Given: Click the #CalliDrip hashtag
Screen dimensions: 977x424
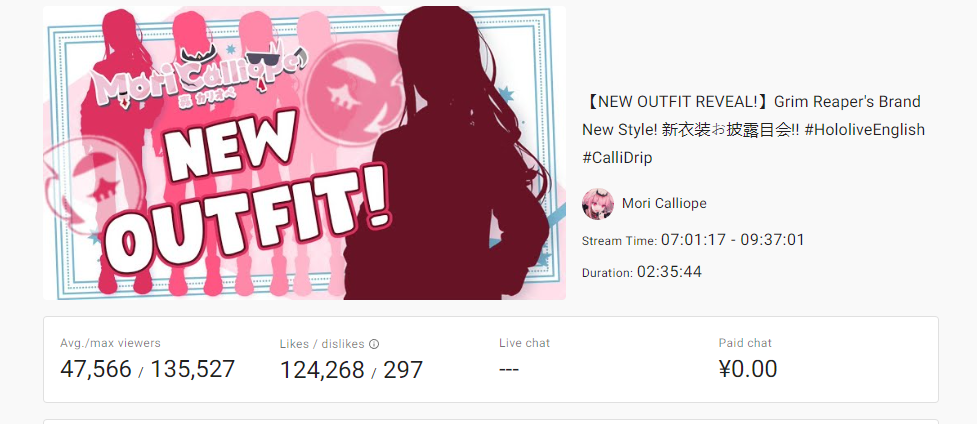Looking at the screenshot, I should click(617, 158).
